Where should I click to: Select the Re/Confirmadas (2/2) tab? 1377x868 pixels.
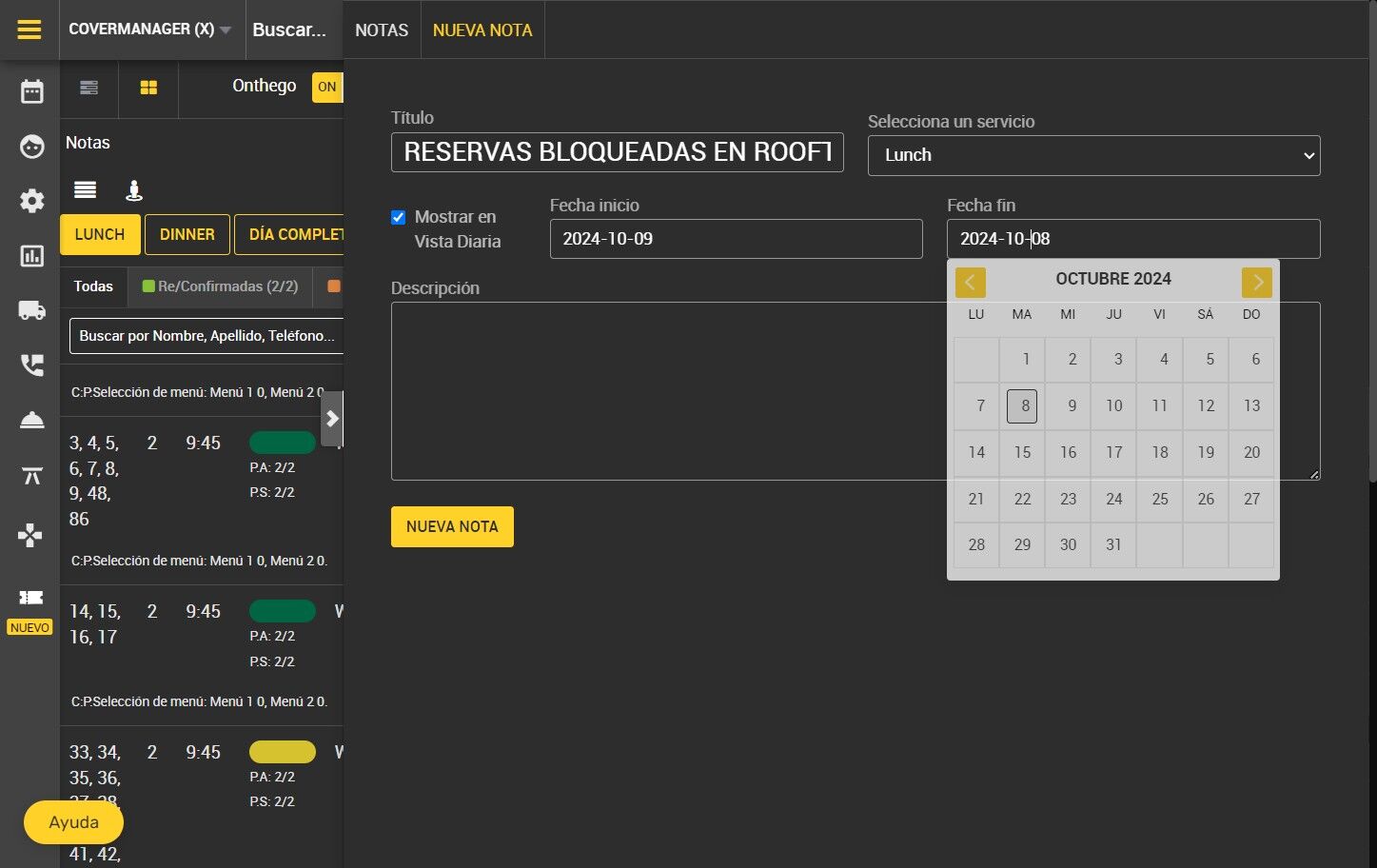pos(220,286)
